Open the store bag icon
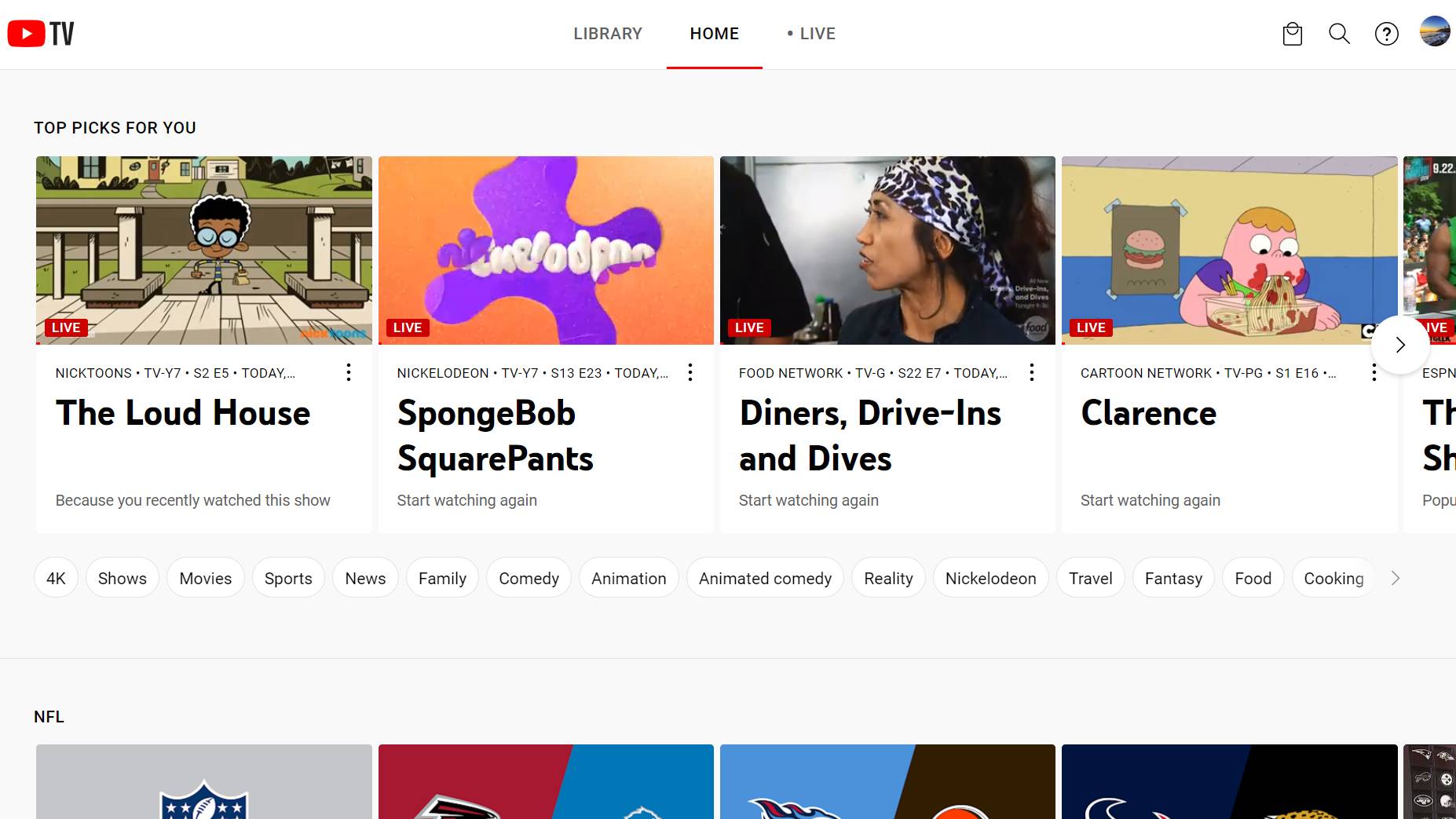This screenshot has height=819, width=1456. (1292, 34)
